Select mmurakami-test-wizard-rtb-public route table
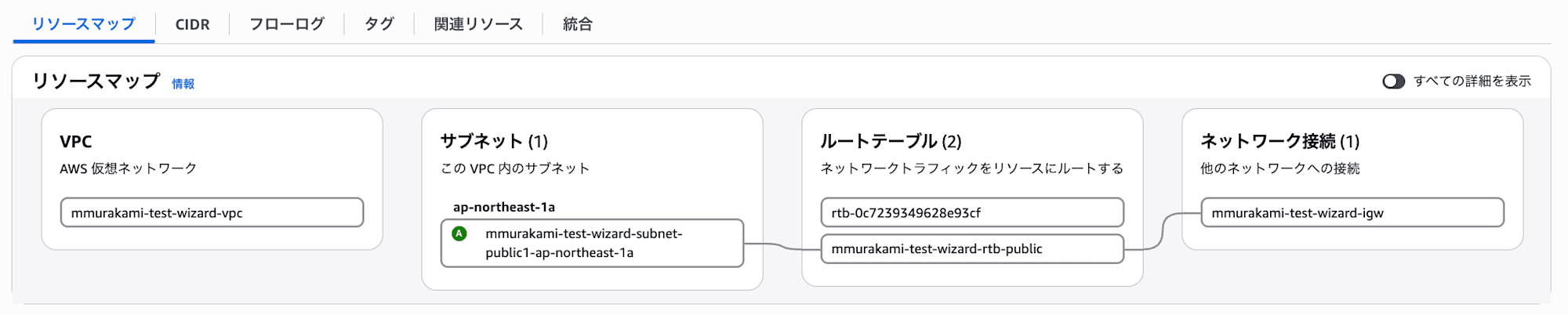 972,248
